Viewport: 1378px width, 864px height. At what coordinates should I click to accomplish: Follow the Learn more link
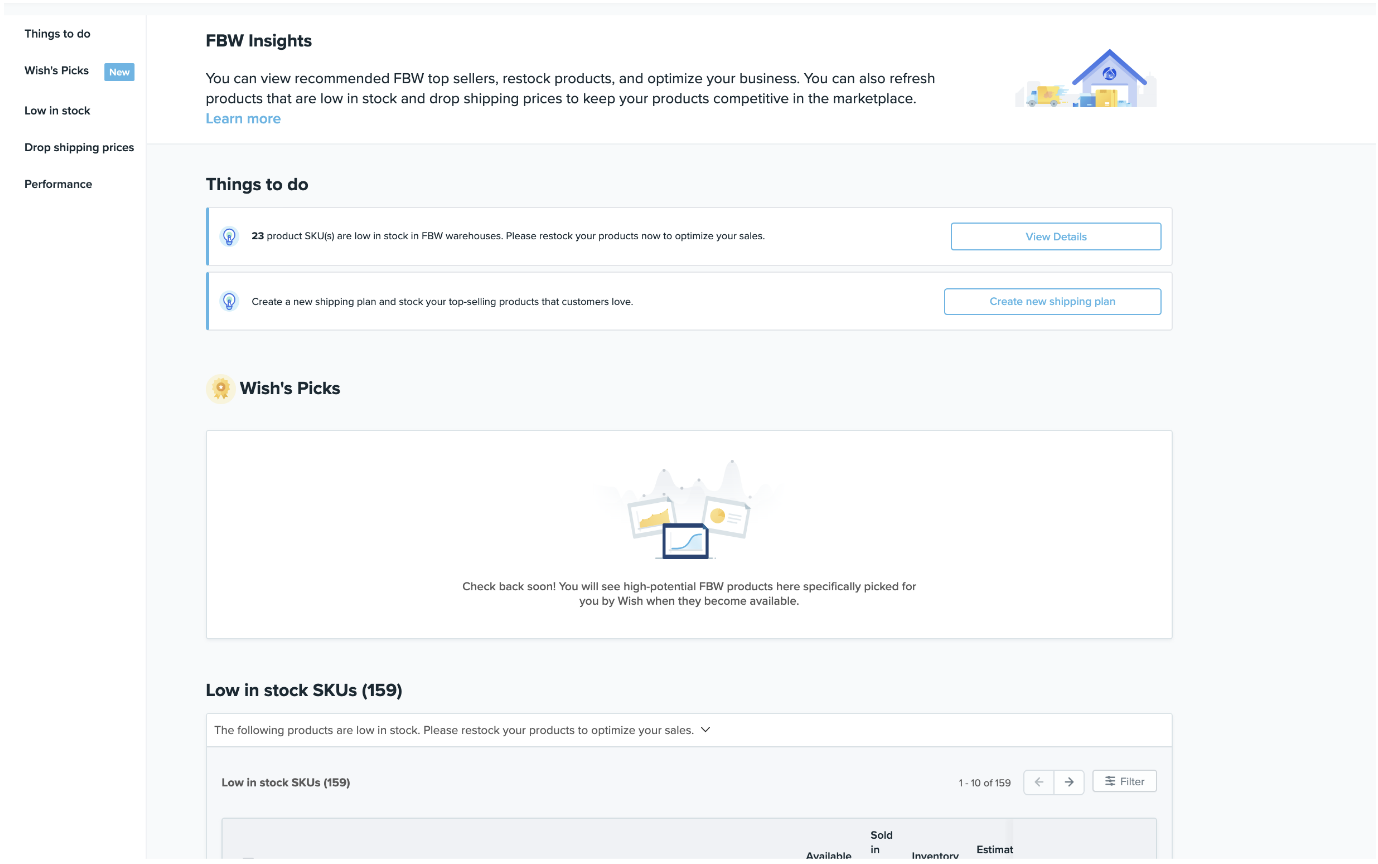pos(243,118)
